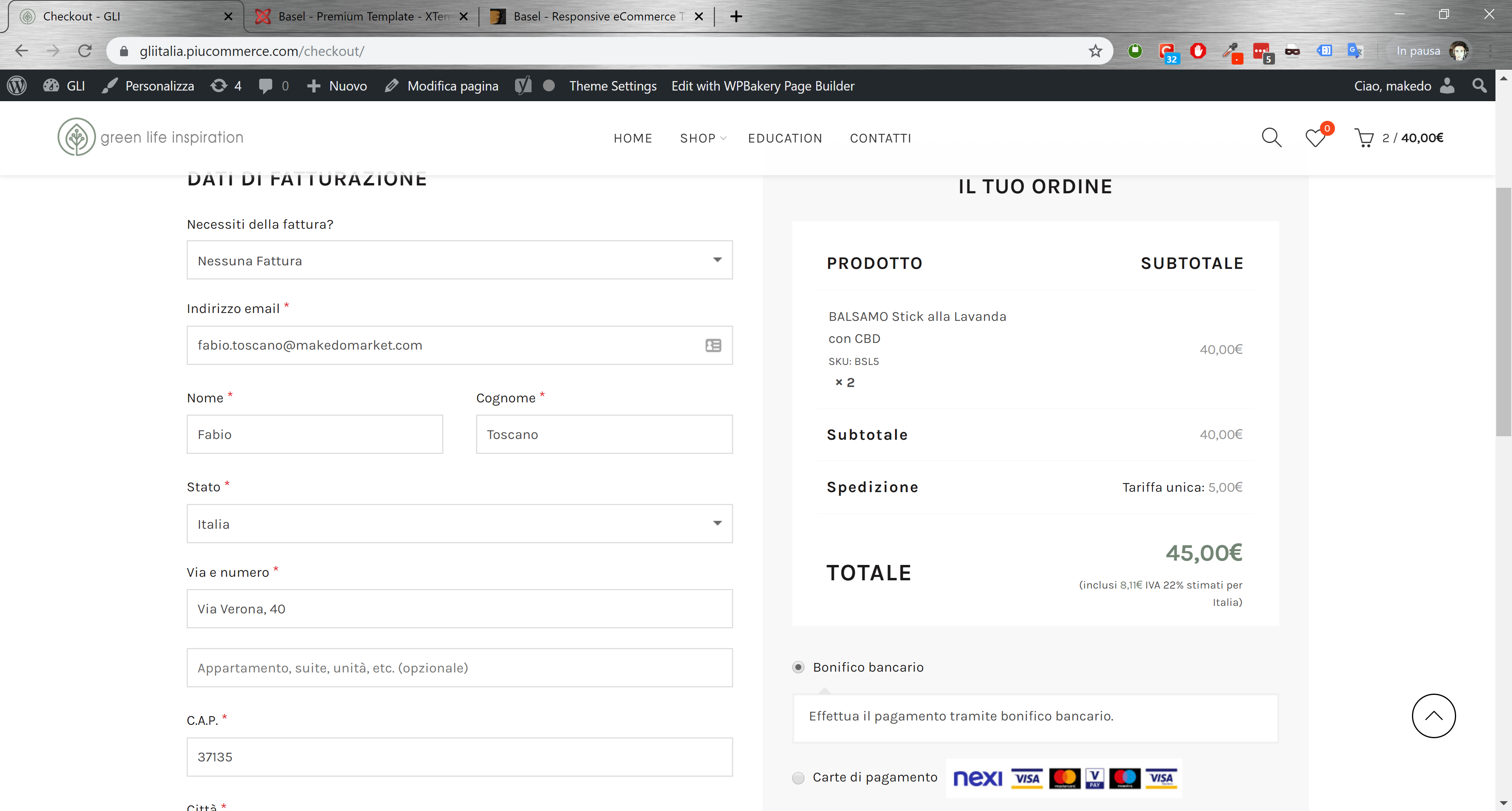This screenshot has width=1512, height=811.
Task: Click the blue window extension icon
Action: (x=1324, y=51)
